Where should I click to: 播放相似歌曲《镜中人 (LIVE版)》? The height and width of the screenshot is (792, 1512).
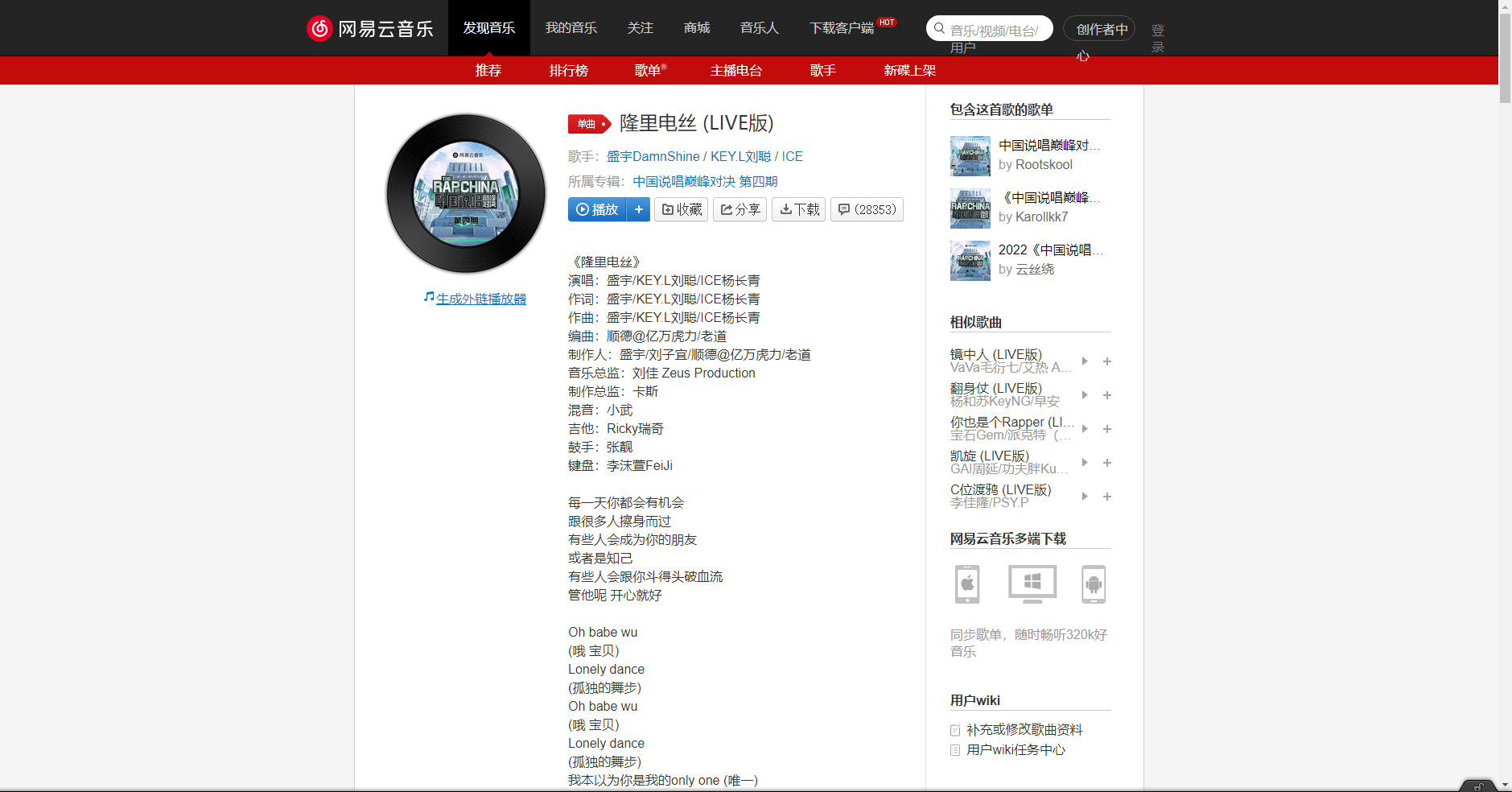pos(1084,361)
